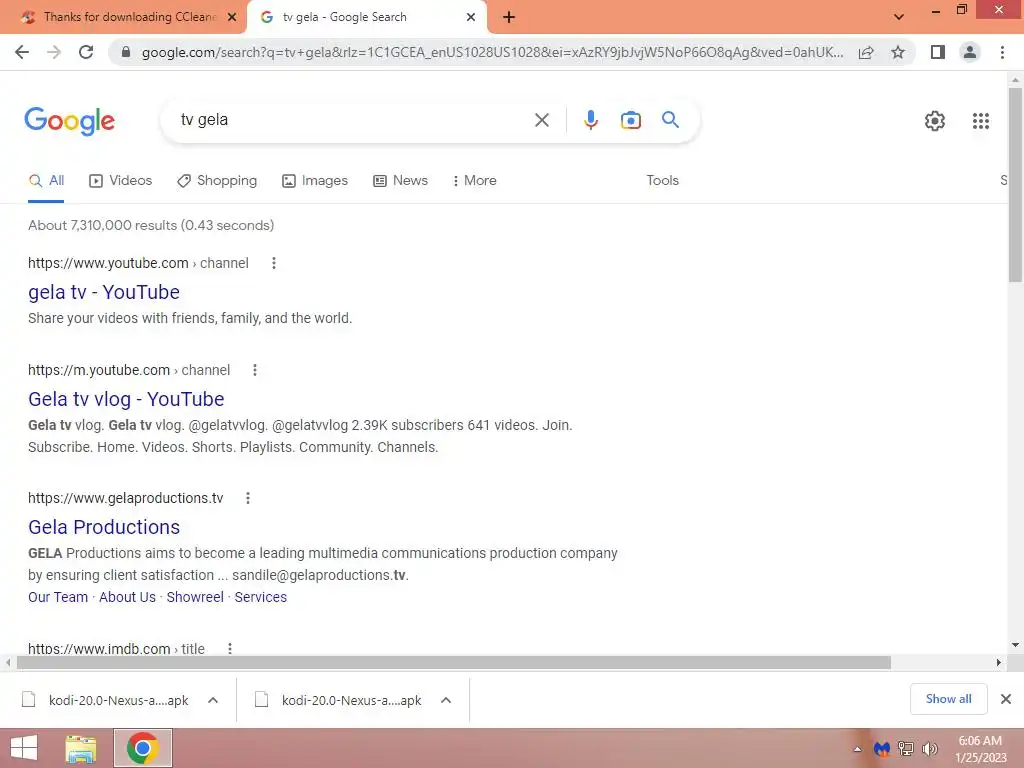Click the Chrome taskbar icon
The image size is (1024, 768).
tap(143, 748)
